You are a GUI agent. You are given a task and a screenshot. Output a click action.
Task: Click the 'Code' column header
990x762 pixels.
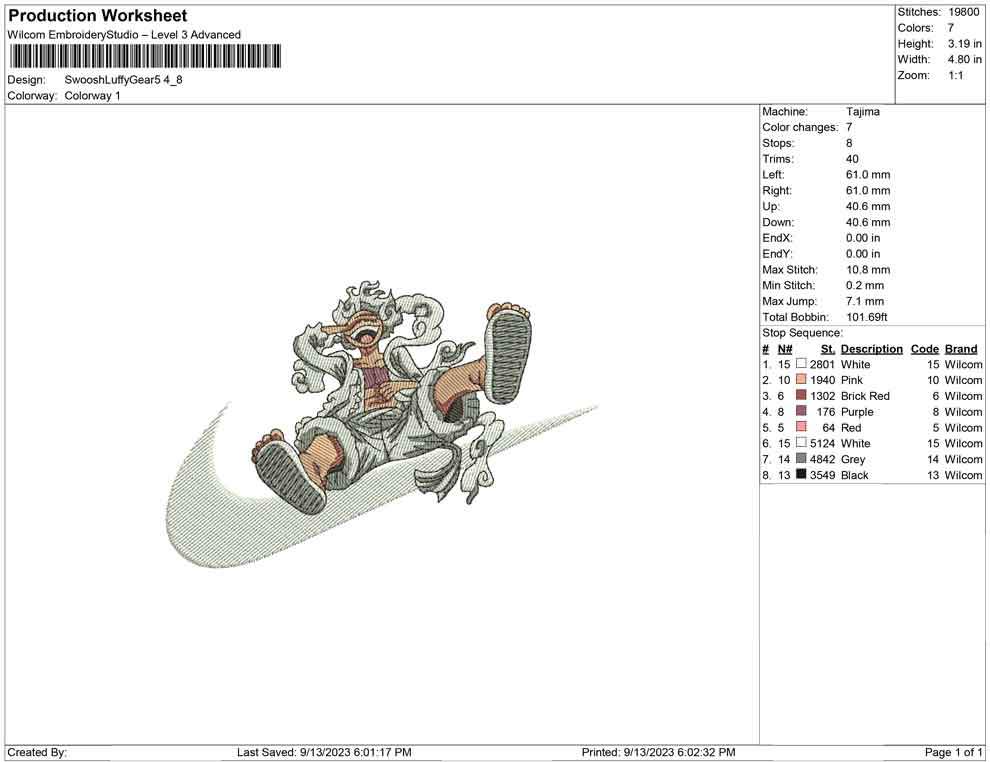click(925, 349)
